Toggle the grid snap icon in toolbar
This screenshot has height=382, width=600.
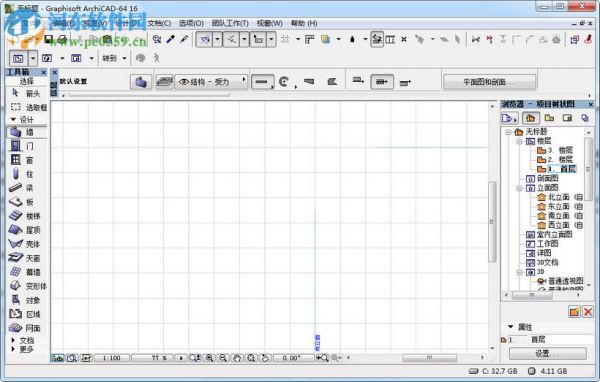pos(285,39)
